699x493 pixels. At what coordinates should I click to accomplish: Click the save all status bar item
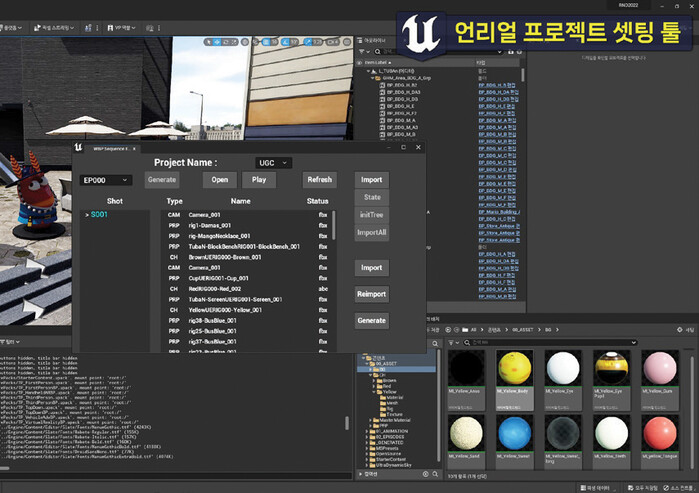click(642, 488)
